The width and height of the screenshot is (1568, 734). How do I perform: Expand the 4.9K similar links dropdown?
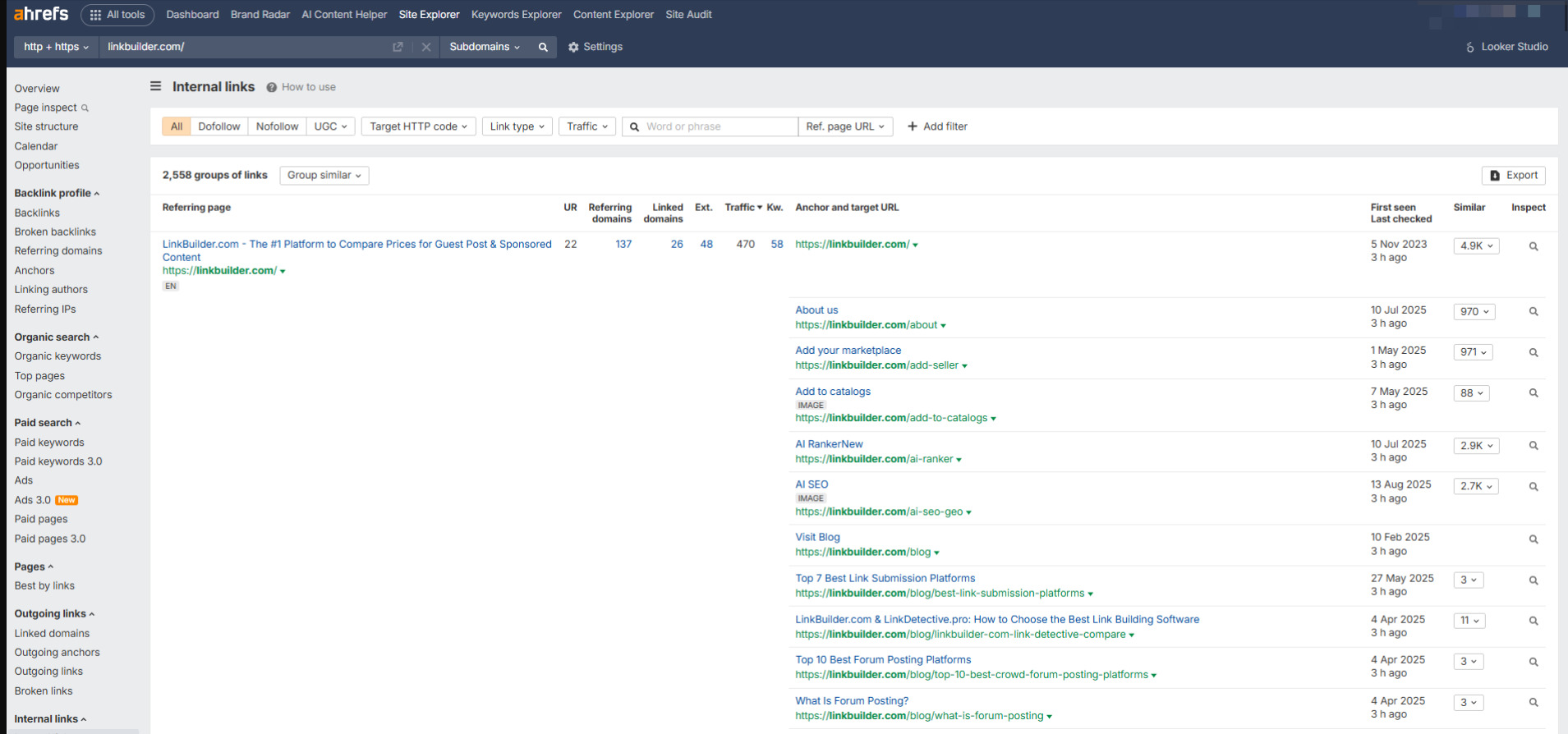point(1476,245)
